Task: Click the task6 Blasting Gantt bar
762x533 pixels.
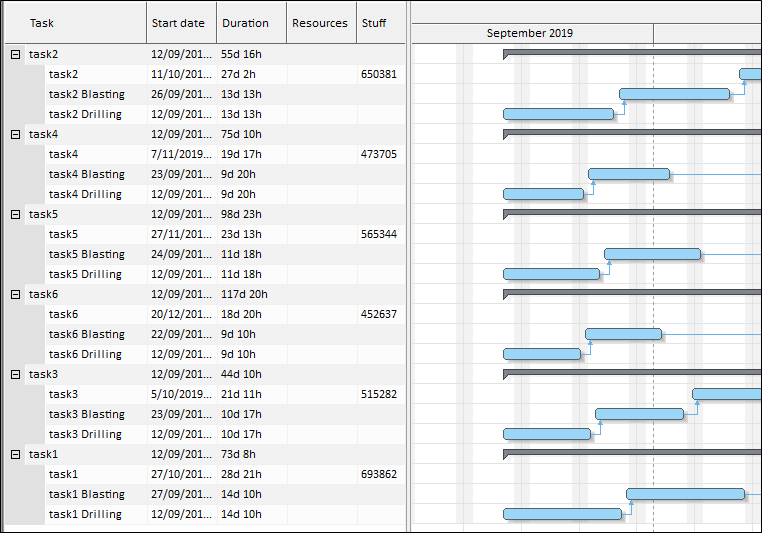Action: tap(623, 334)
